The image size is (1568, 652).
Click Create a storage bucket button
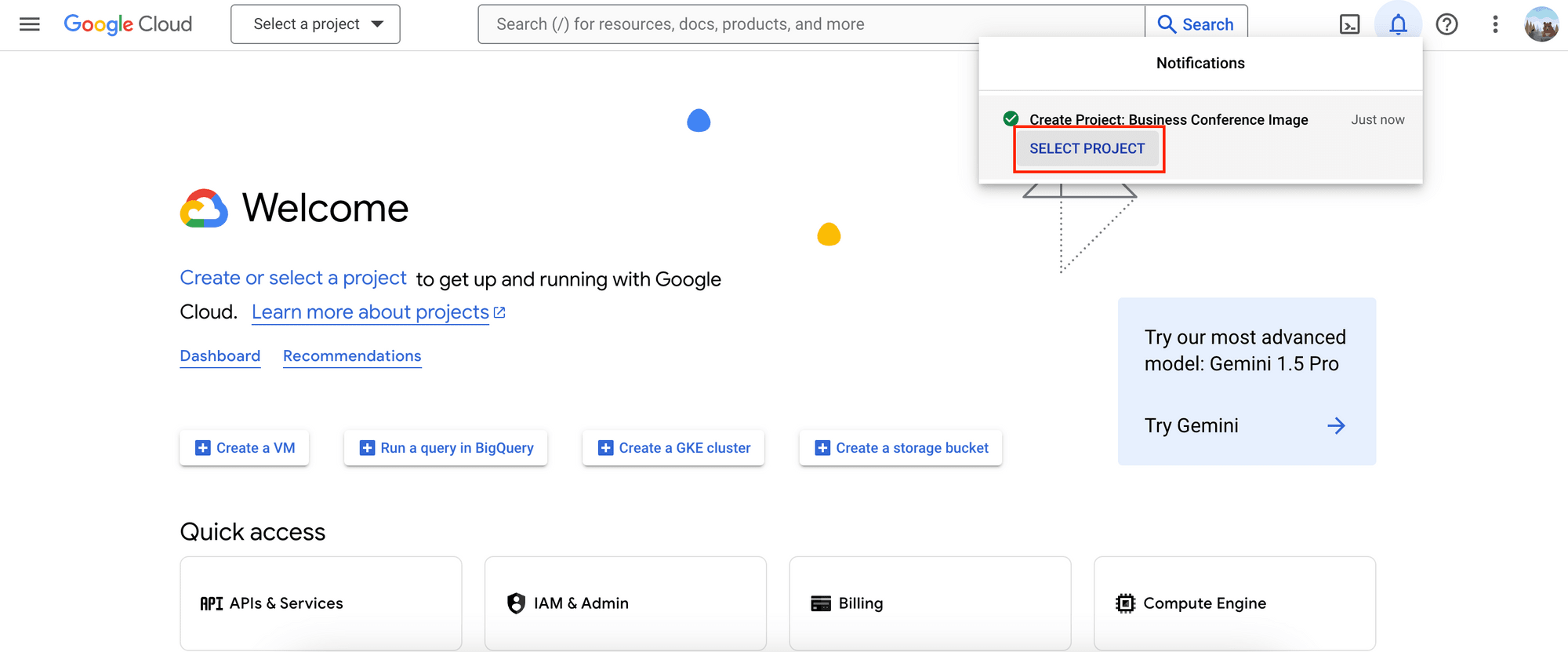(901, 448)
